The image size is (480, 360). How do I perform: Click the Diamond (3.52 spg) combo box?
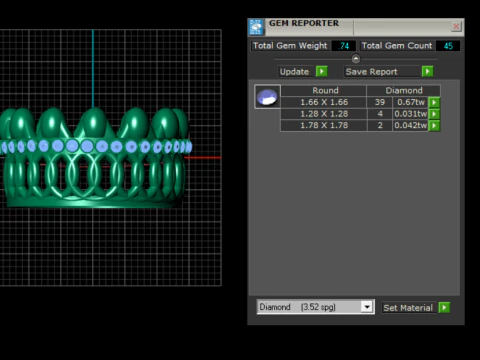(x=315, y=307)
